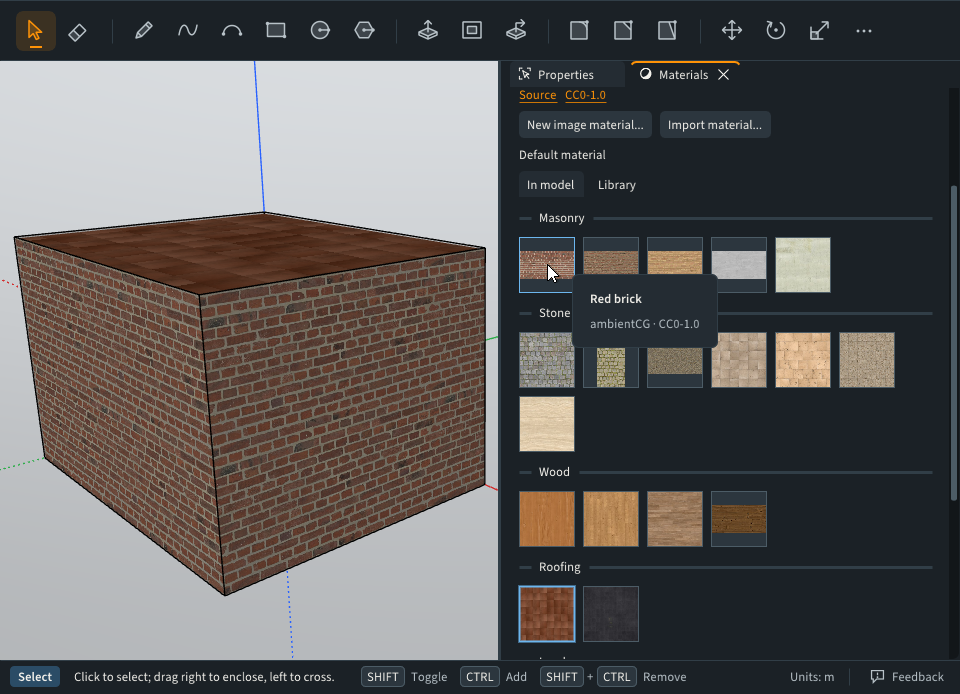Click the Materials panel vertical scrollbar
The image size is (960, 694).
[953, 343]
